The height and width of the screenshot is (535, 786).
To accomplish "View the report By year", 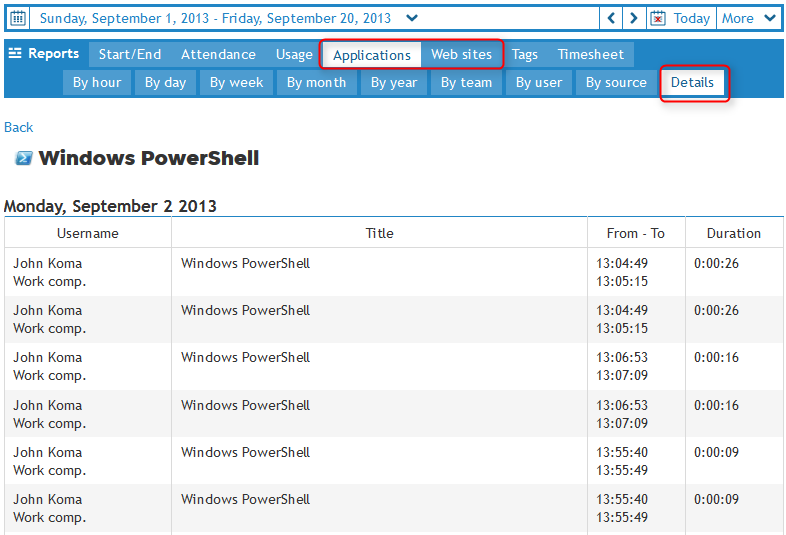I will click(x=394, y=82).
